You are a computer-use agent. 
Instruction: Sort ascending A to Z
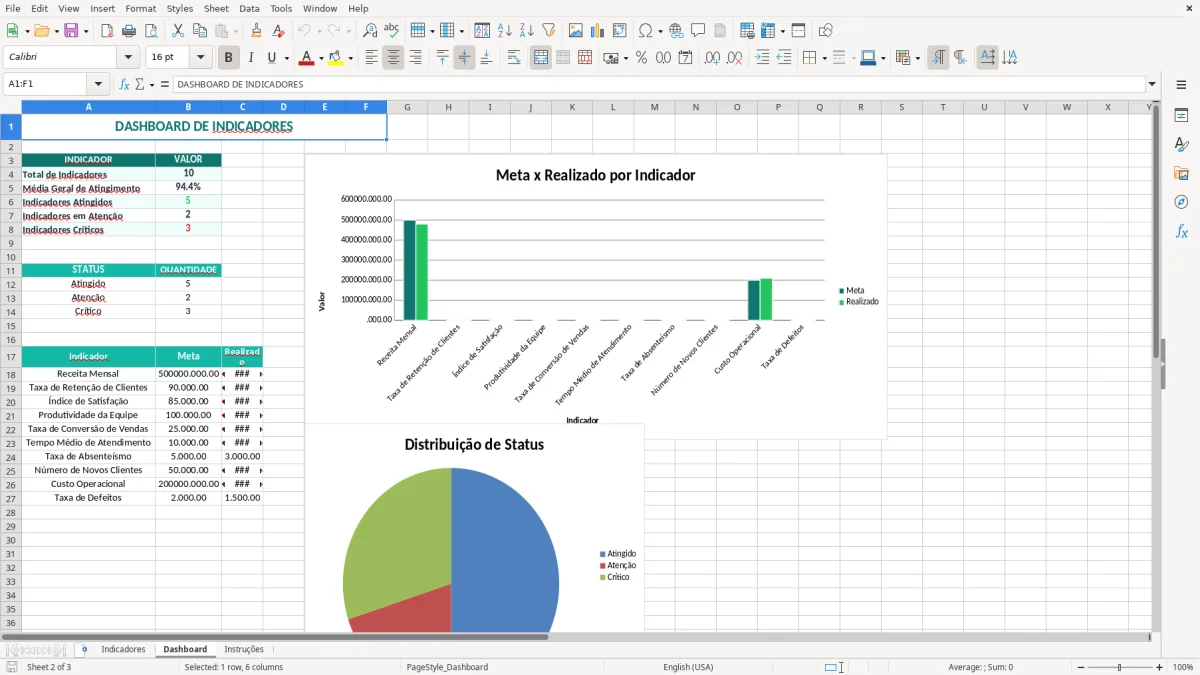(505, 31)
